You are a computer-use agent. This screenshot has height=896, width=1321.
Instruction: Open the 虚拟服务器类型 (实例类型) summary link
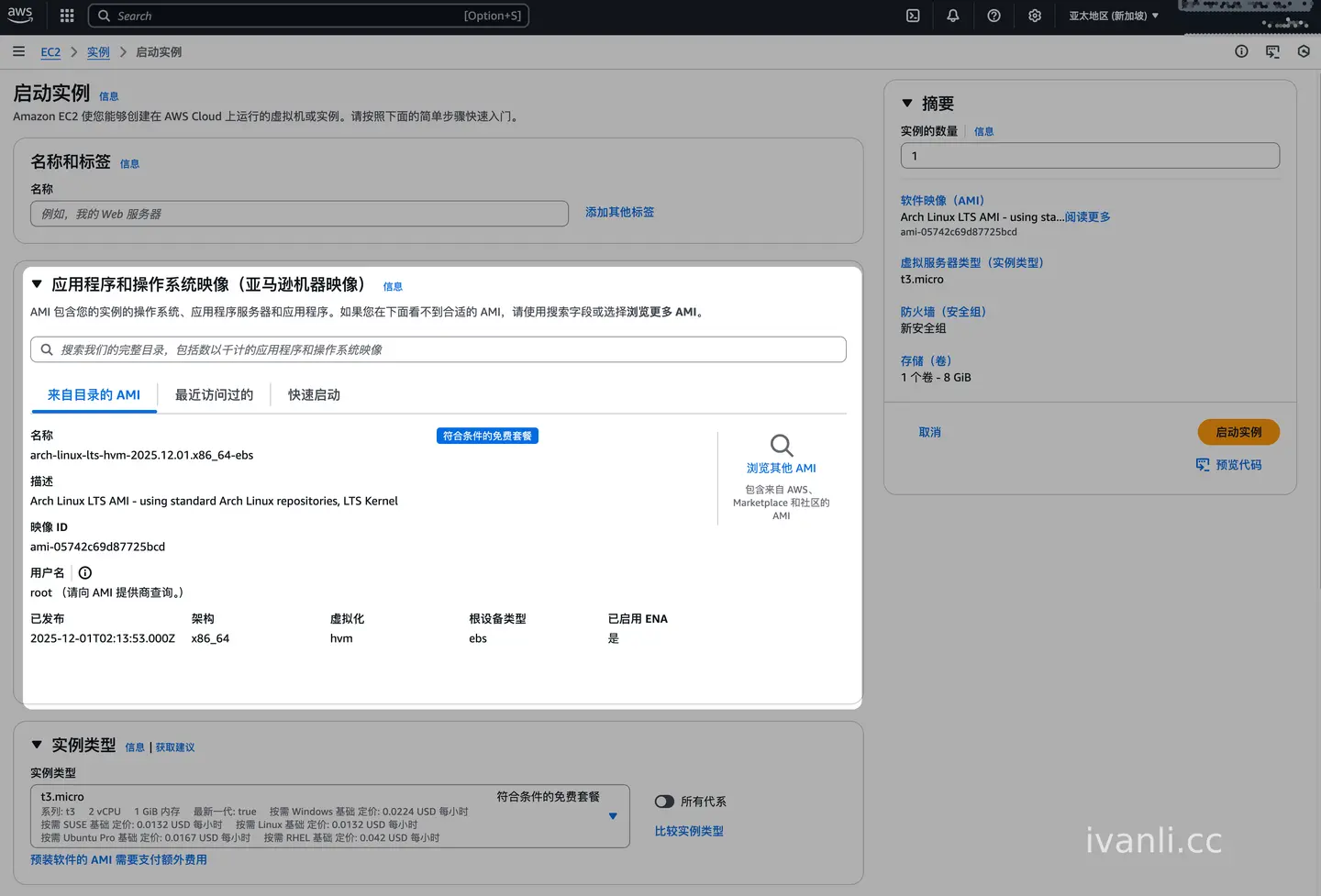tap(972, 263)
